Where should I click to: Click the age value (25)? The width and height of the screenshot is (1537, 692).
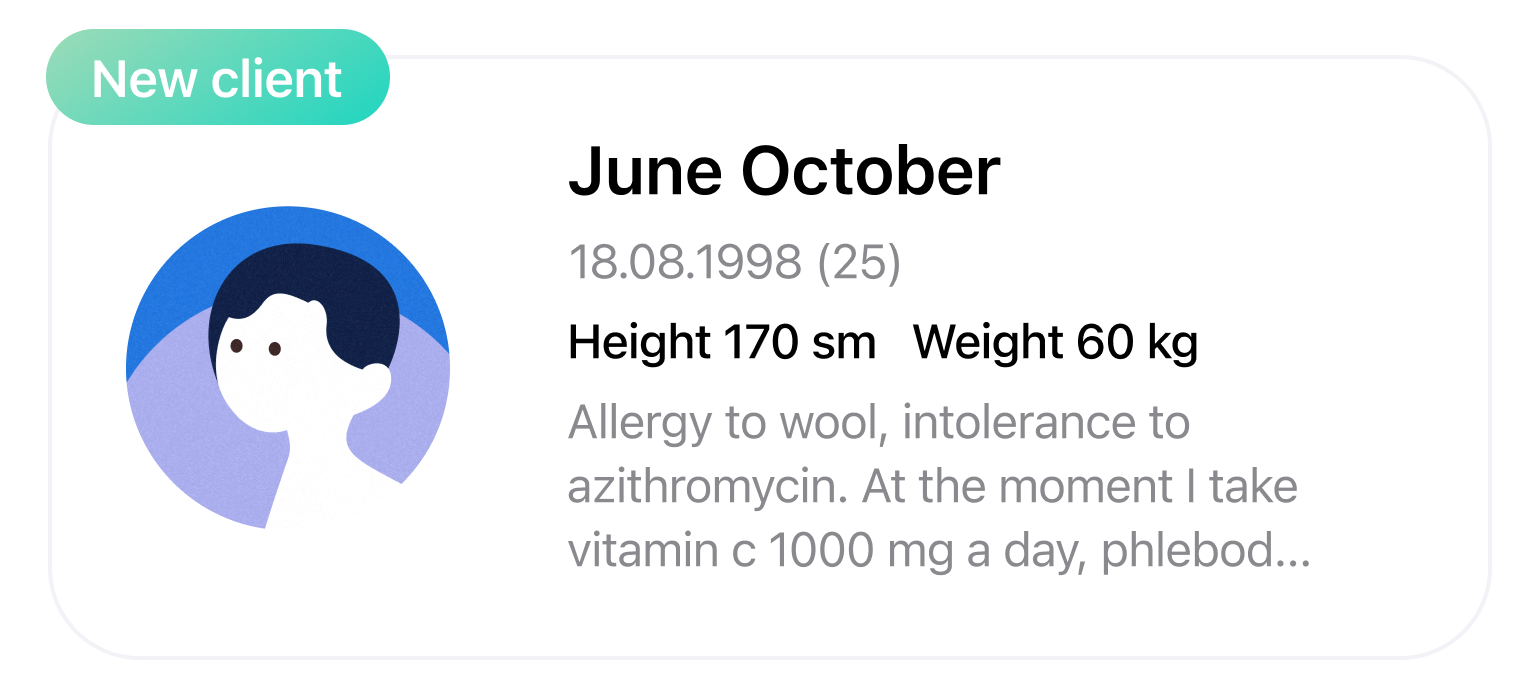point(859,263)
